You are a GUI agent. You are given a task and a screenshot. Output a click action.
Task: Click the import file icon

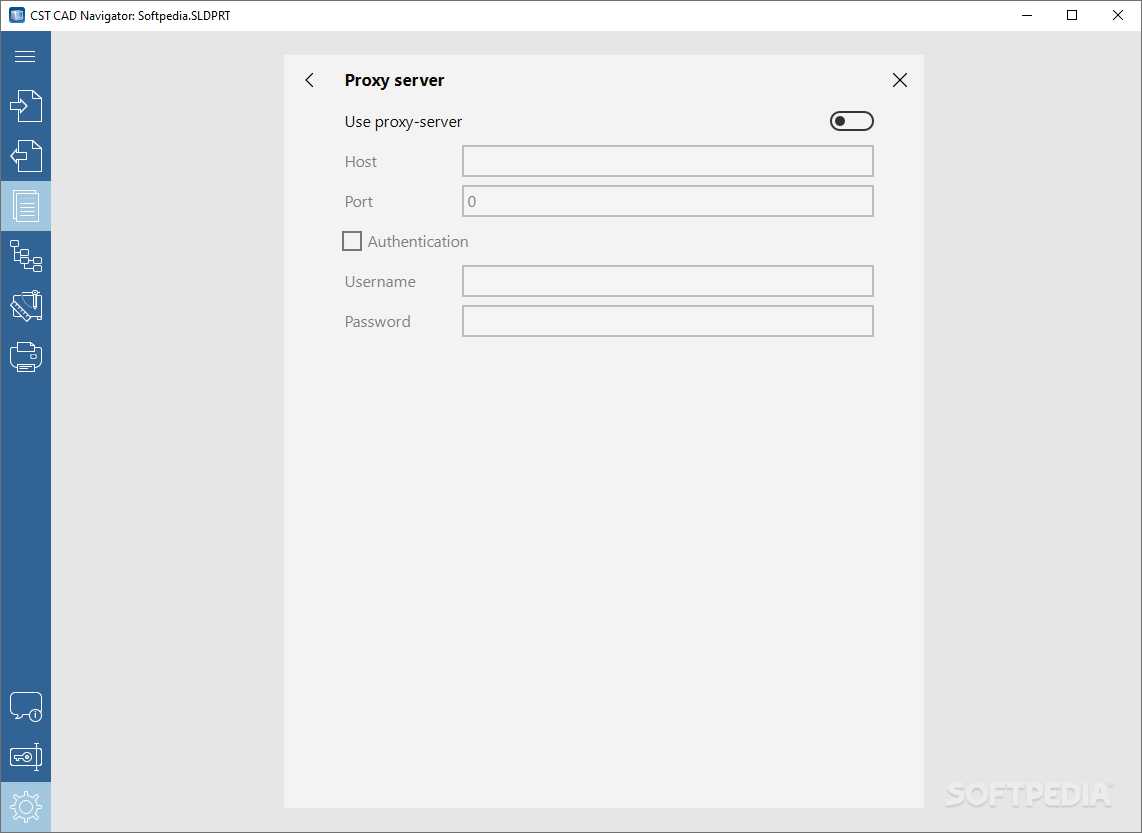[25, 106]
